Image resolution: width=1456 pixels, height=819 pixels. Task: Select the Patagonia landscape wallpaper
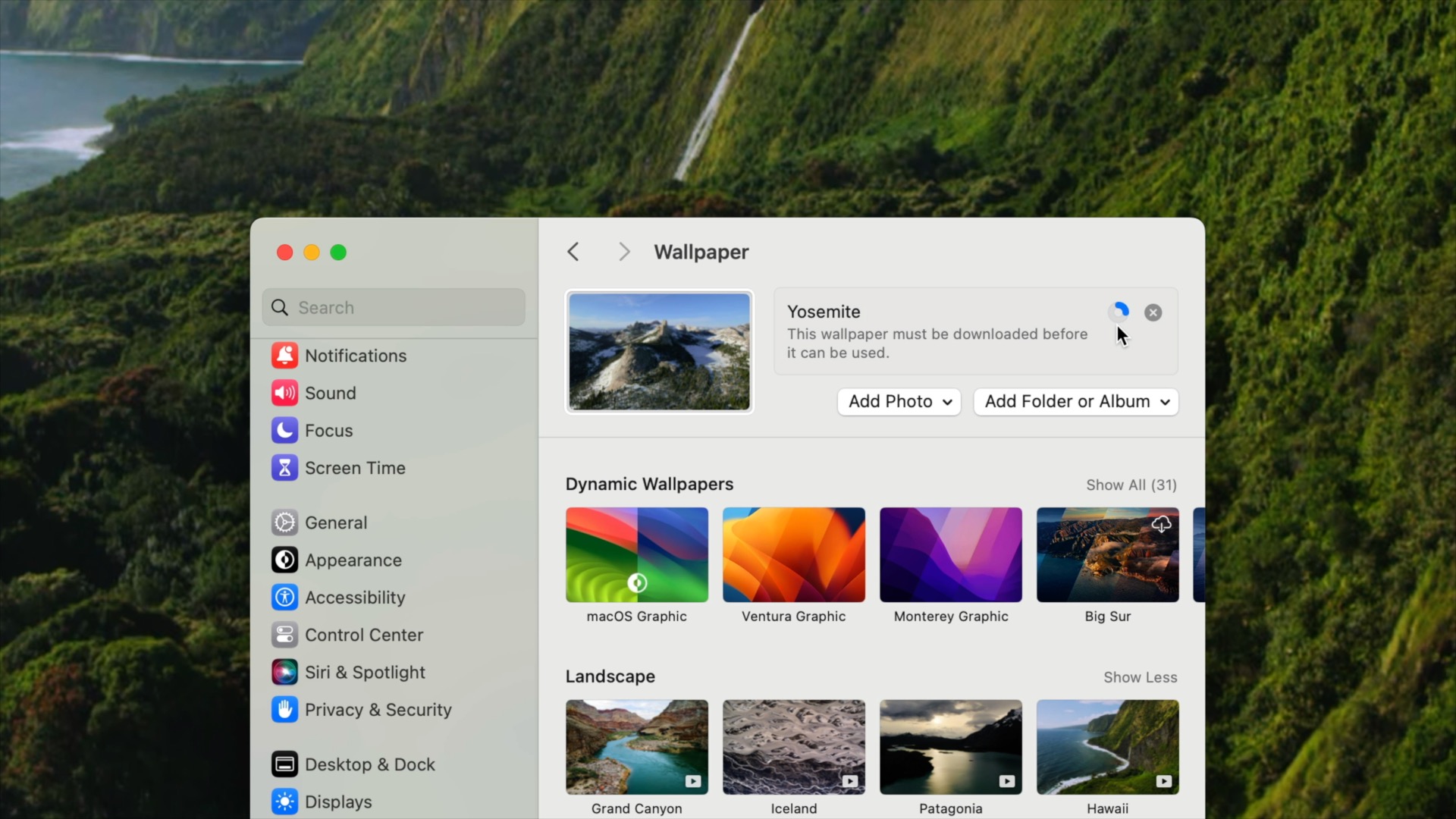point(951,747)
